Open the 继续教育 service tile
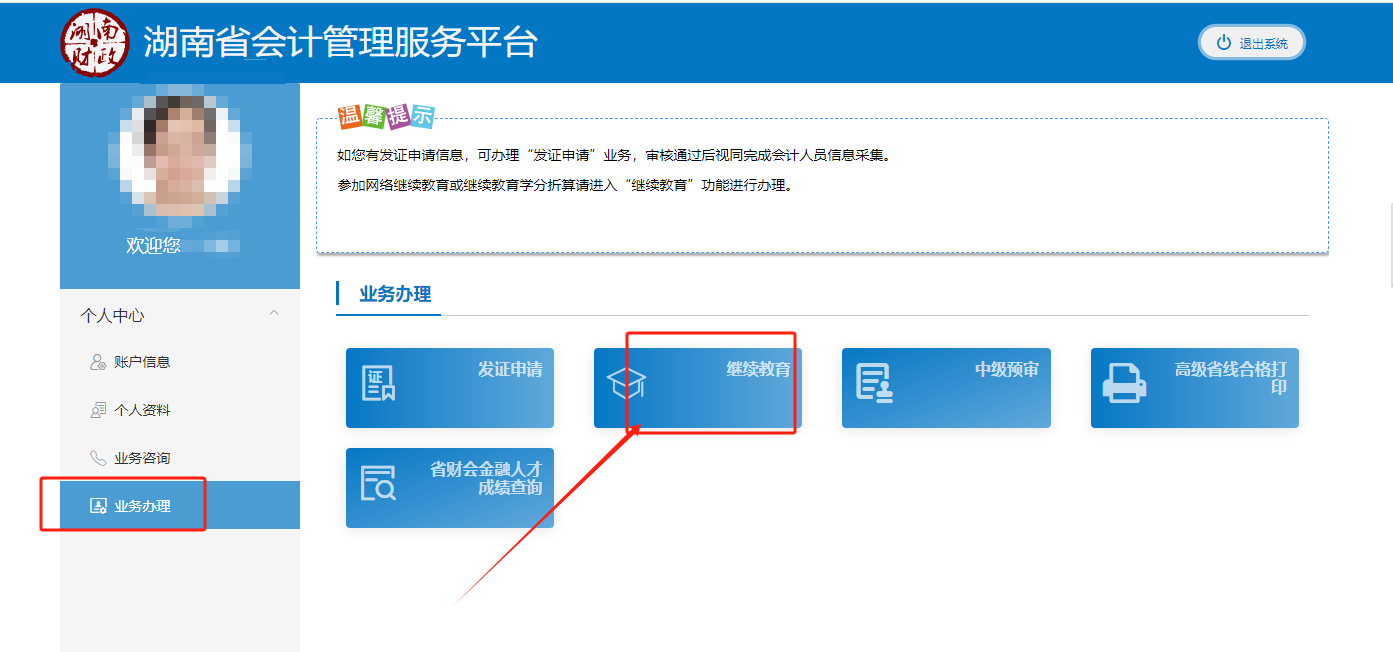Viewport: 1393px width, 652px height. [697, 388]
